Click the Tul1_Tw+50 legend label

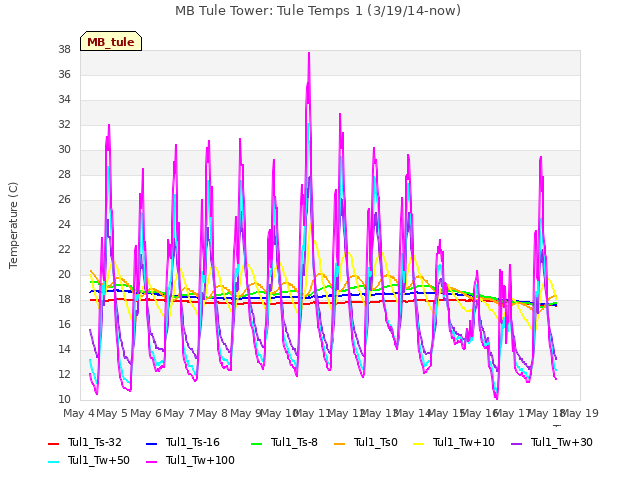(99, 460)
